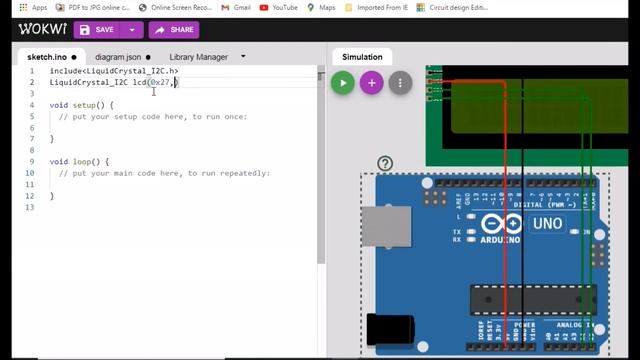Select the Simulation tab
Screen dimensions: 640x360
(x=362, y=57)
